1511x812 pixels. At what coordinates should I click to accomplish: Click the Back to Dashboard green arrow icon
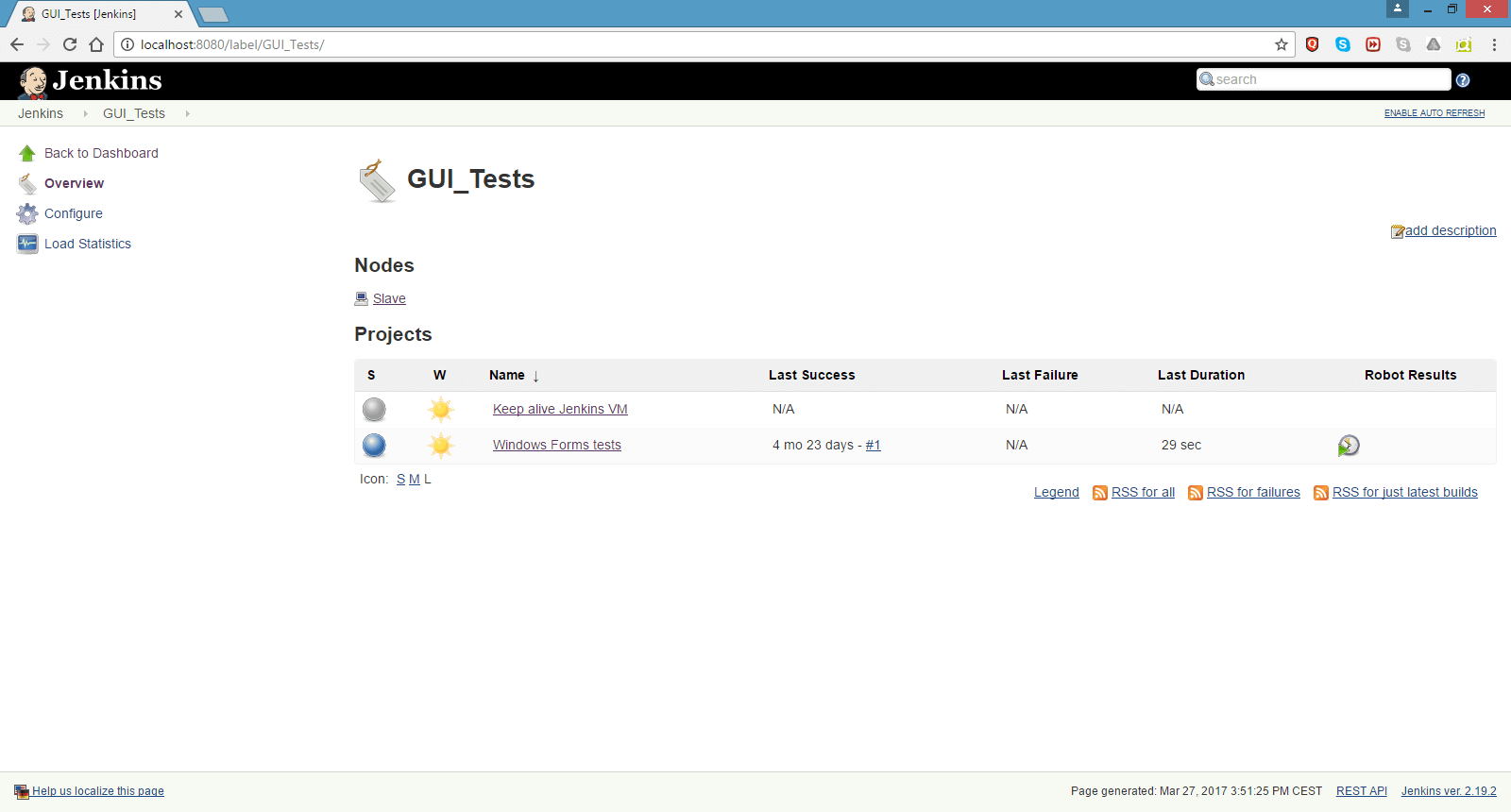click(x=27, y=153)
